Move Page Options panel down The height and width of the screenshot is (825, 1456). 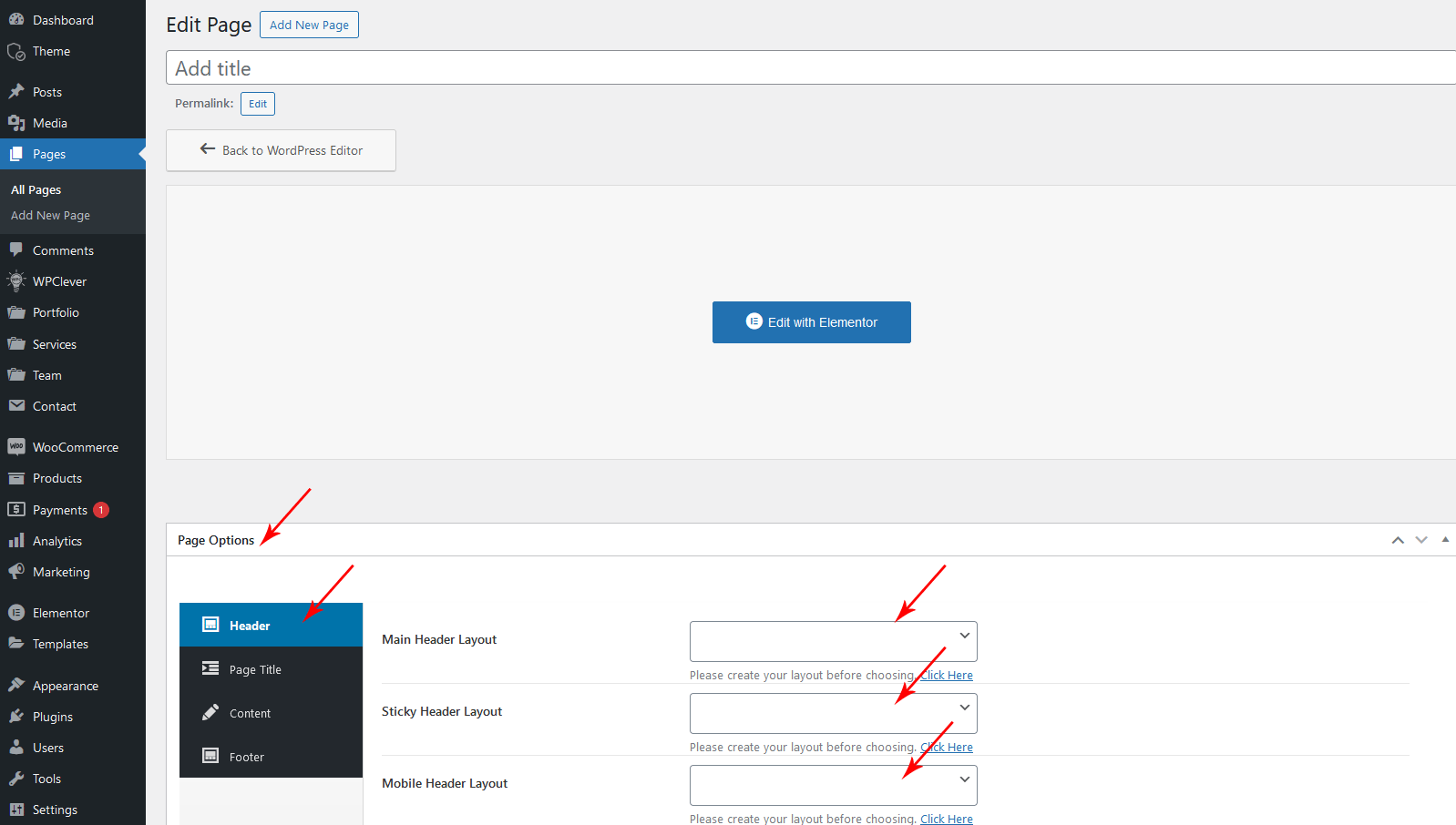1421,540
